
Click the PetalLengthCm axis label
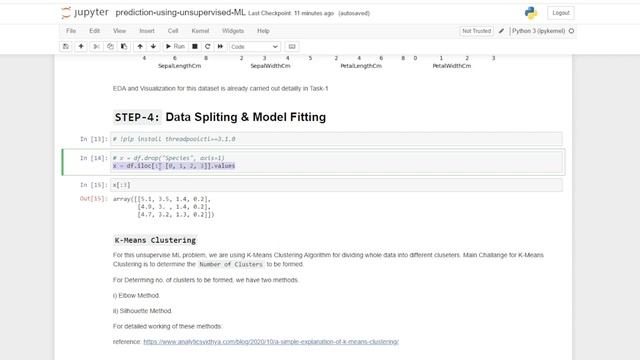tap(361, 66)
